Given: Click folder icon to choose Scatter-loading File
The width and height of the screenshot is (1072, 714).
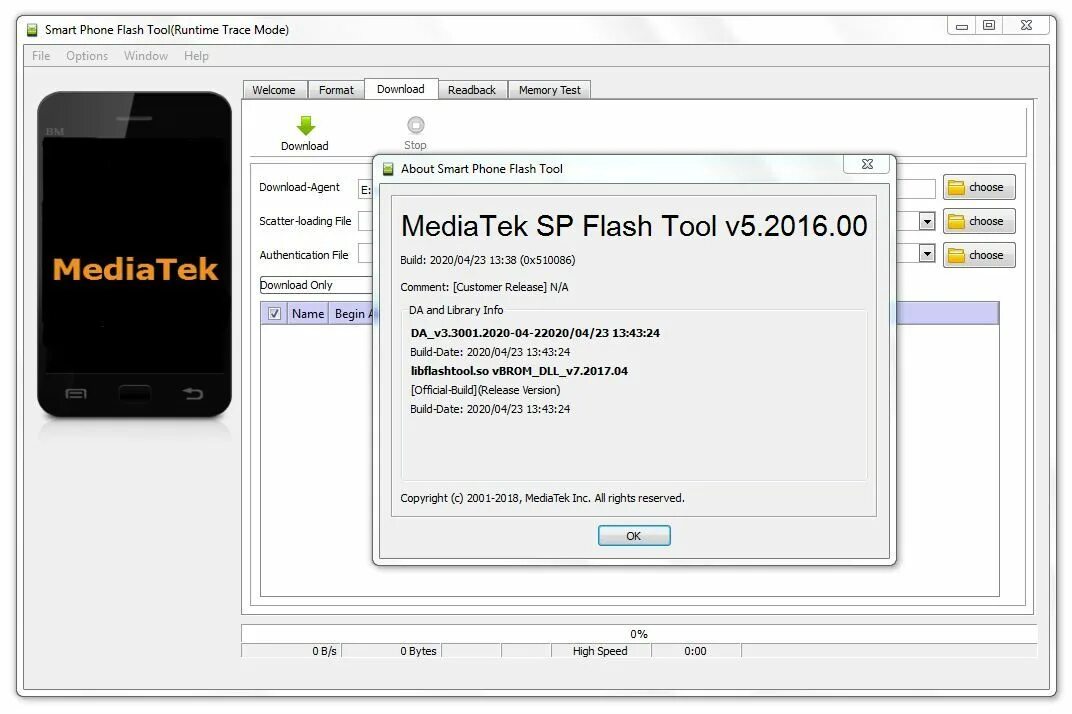Looking at the screenshot, I should point(956,222).
